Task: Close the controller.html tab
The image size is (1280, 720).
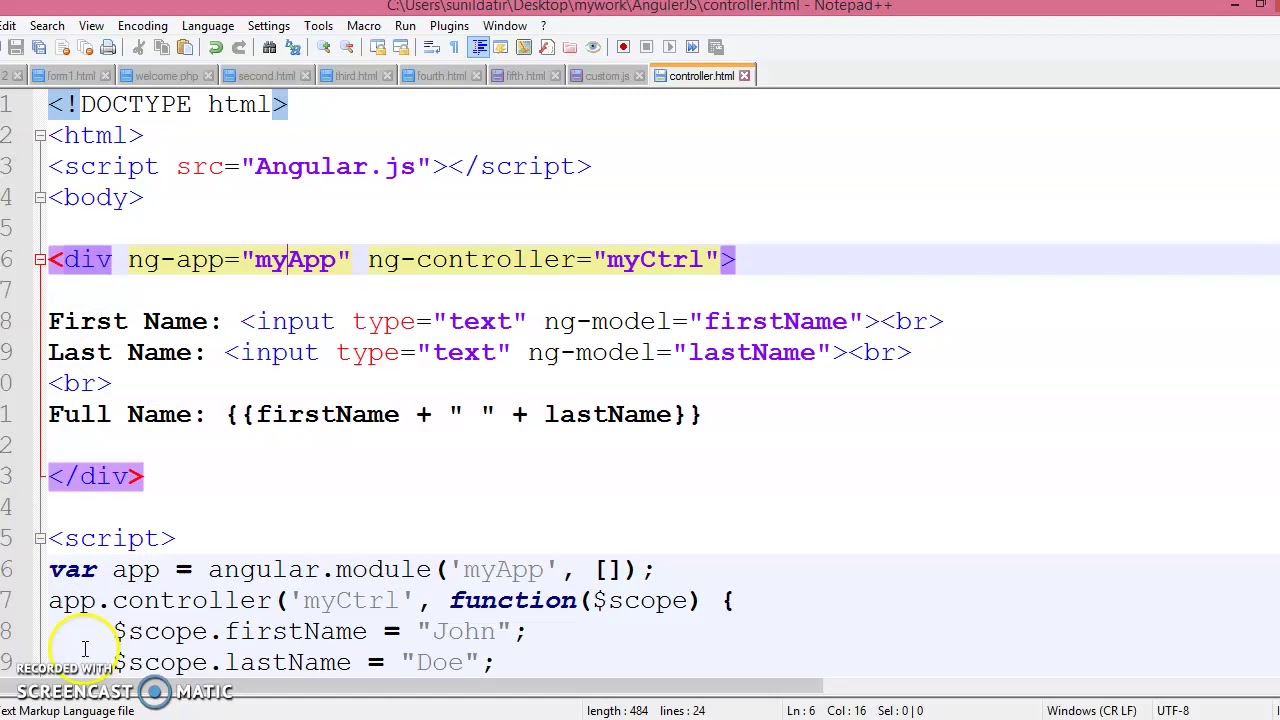Action: [744, 76]
